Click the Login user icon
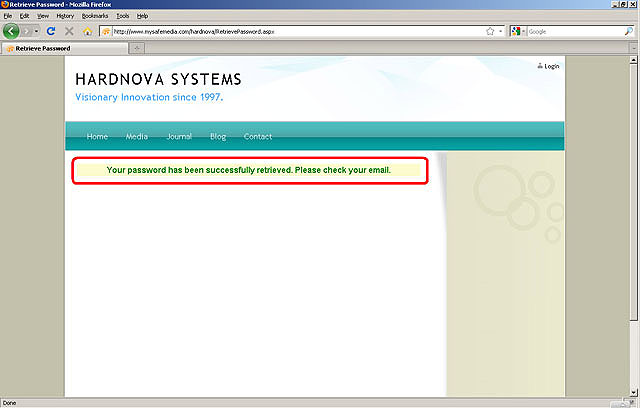 point(540,66)
